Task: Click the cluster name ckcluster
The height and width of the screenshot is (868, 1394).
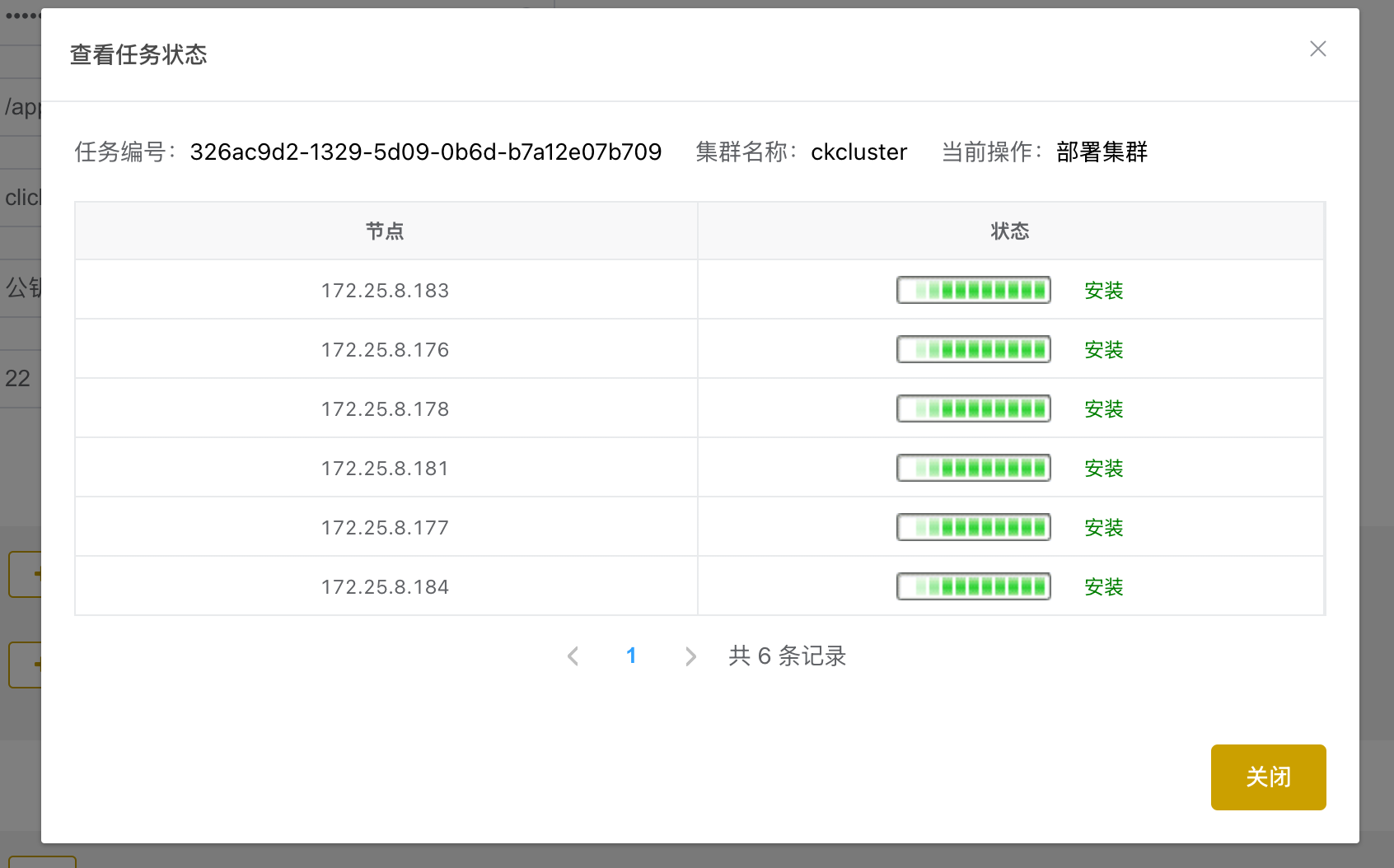Action: point(858,152)
